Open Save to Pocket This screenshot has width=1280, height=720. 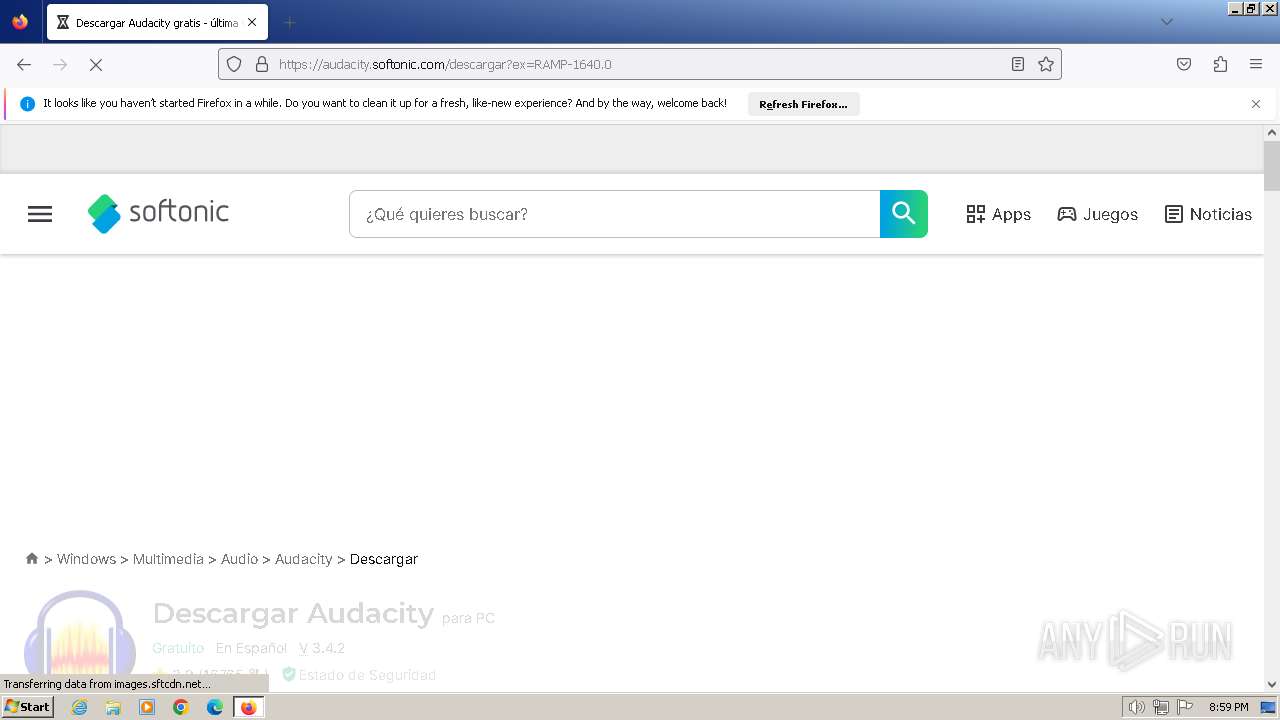(x=1184, y=64)
